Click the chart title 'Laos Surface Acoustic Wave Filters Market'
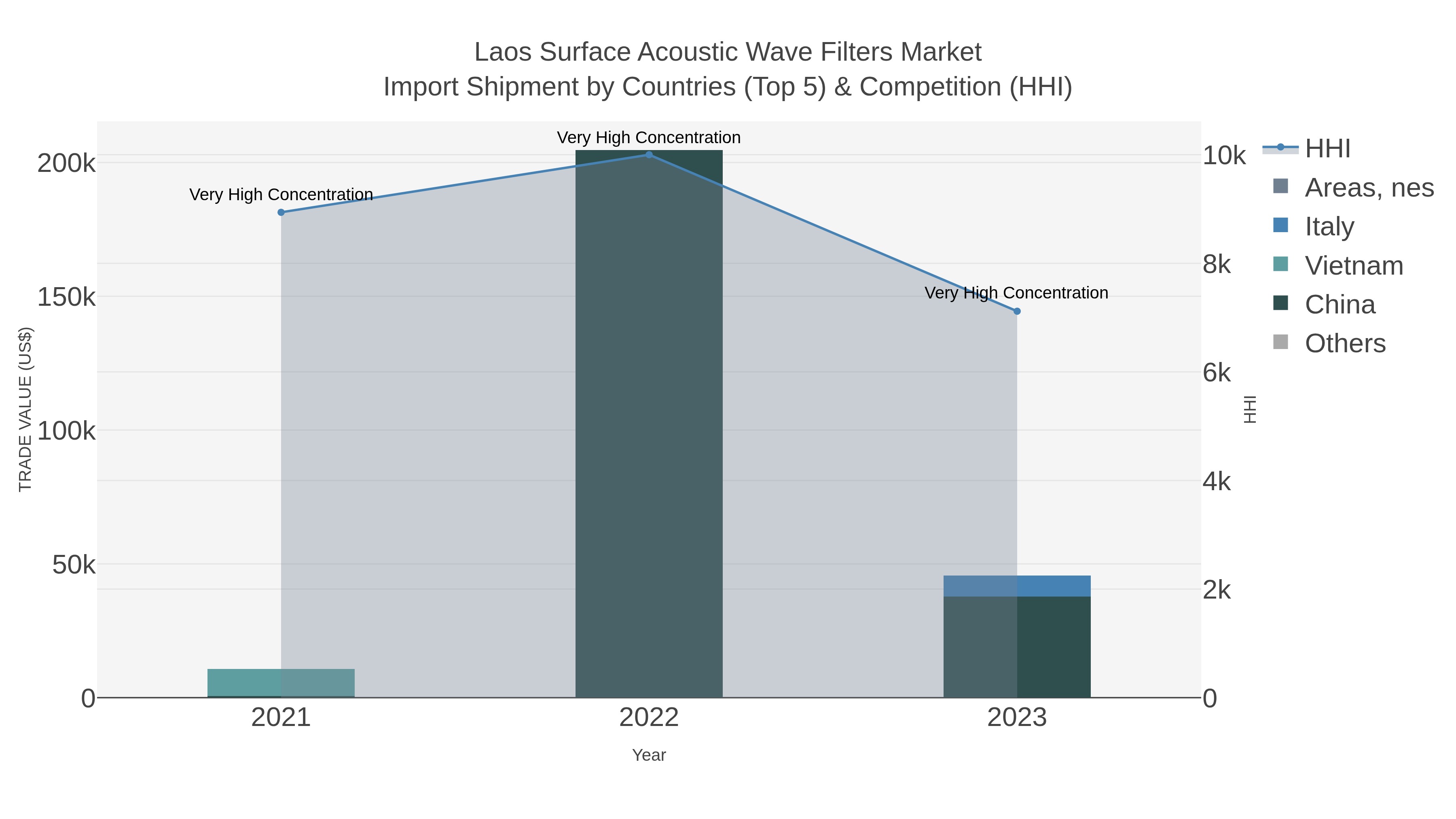The height and width of the screenshot is (819, 1456). coord(728,52)
